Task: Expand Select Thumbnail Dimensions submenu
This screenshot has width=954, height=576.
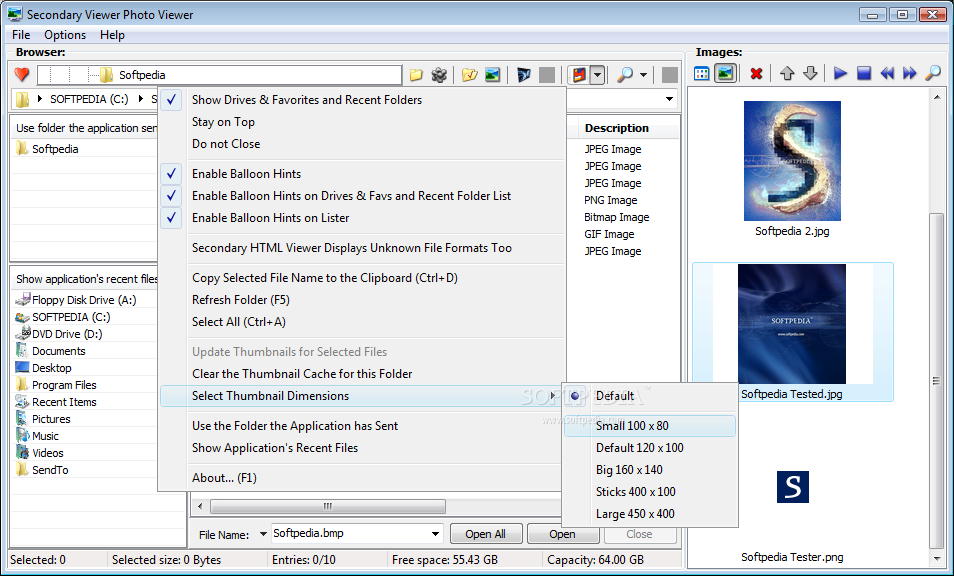Action: click(361, 396)
